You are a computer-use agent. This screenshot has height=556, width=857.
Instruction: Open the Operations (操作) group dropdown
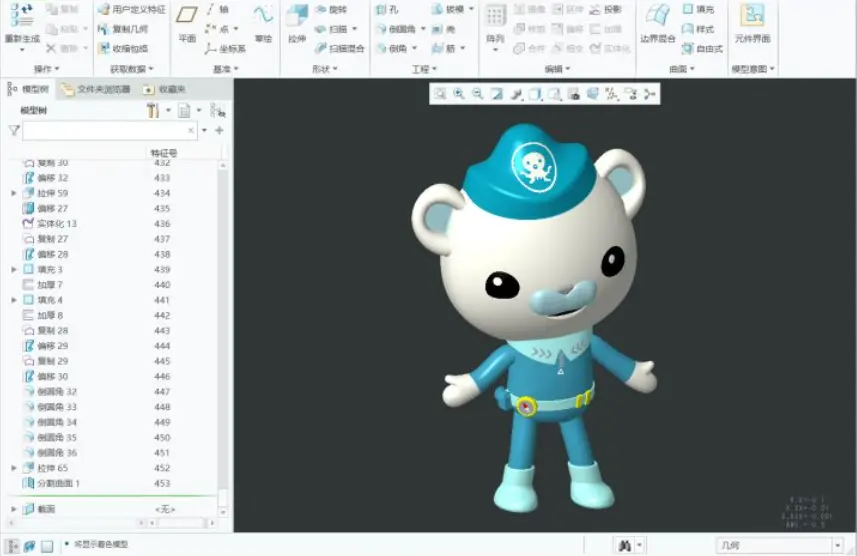(46, 69)
